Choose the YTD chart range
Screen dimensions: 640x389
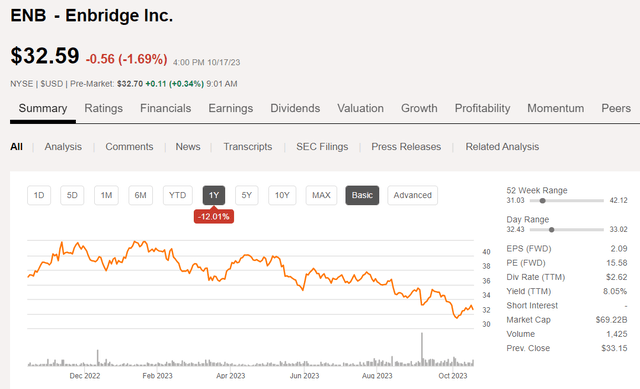point(178,195)
